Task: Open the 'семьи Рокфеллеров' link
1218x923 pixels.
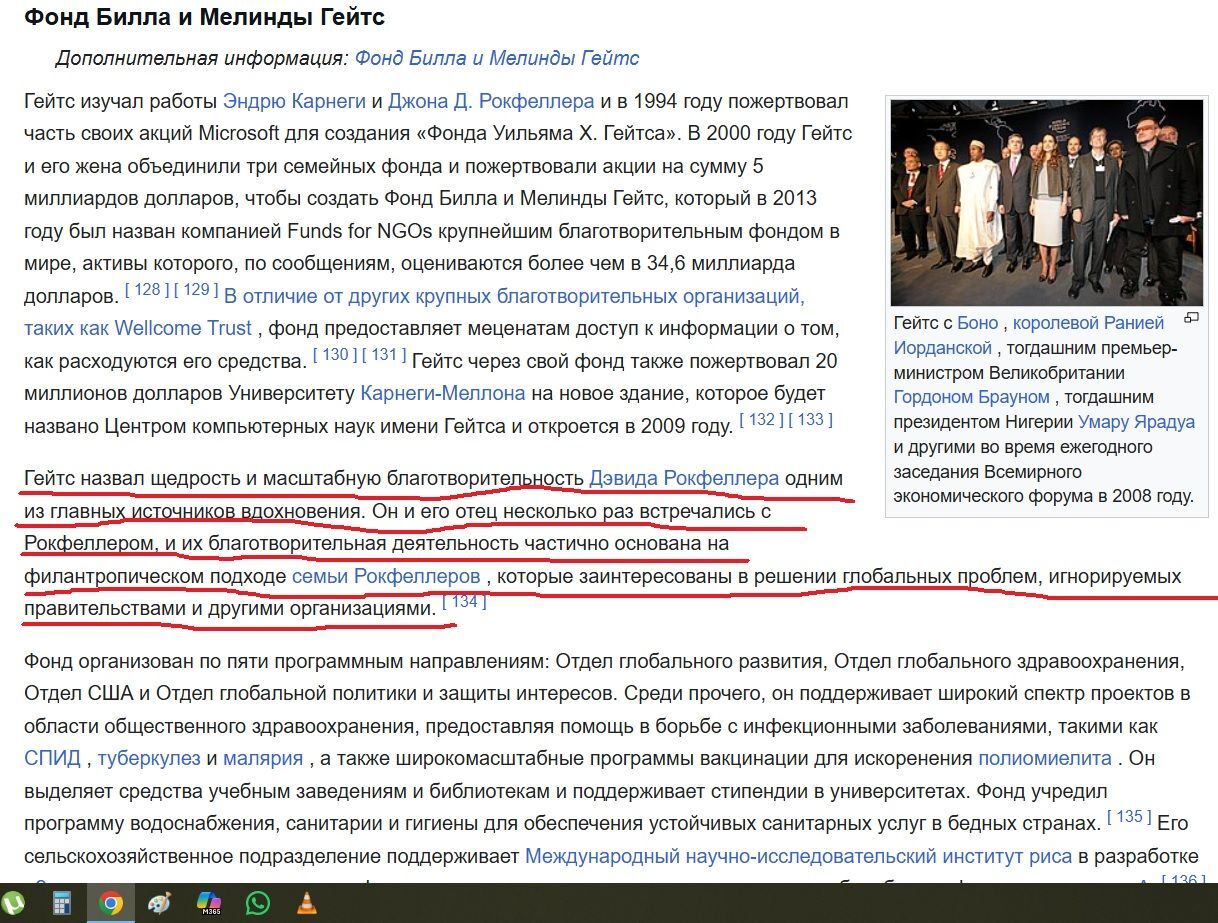Action: 386,576
